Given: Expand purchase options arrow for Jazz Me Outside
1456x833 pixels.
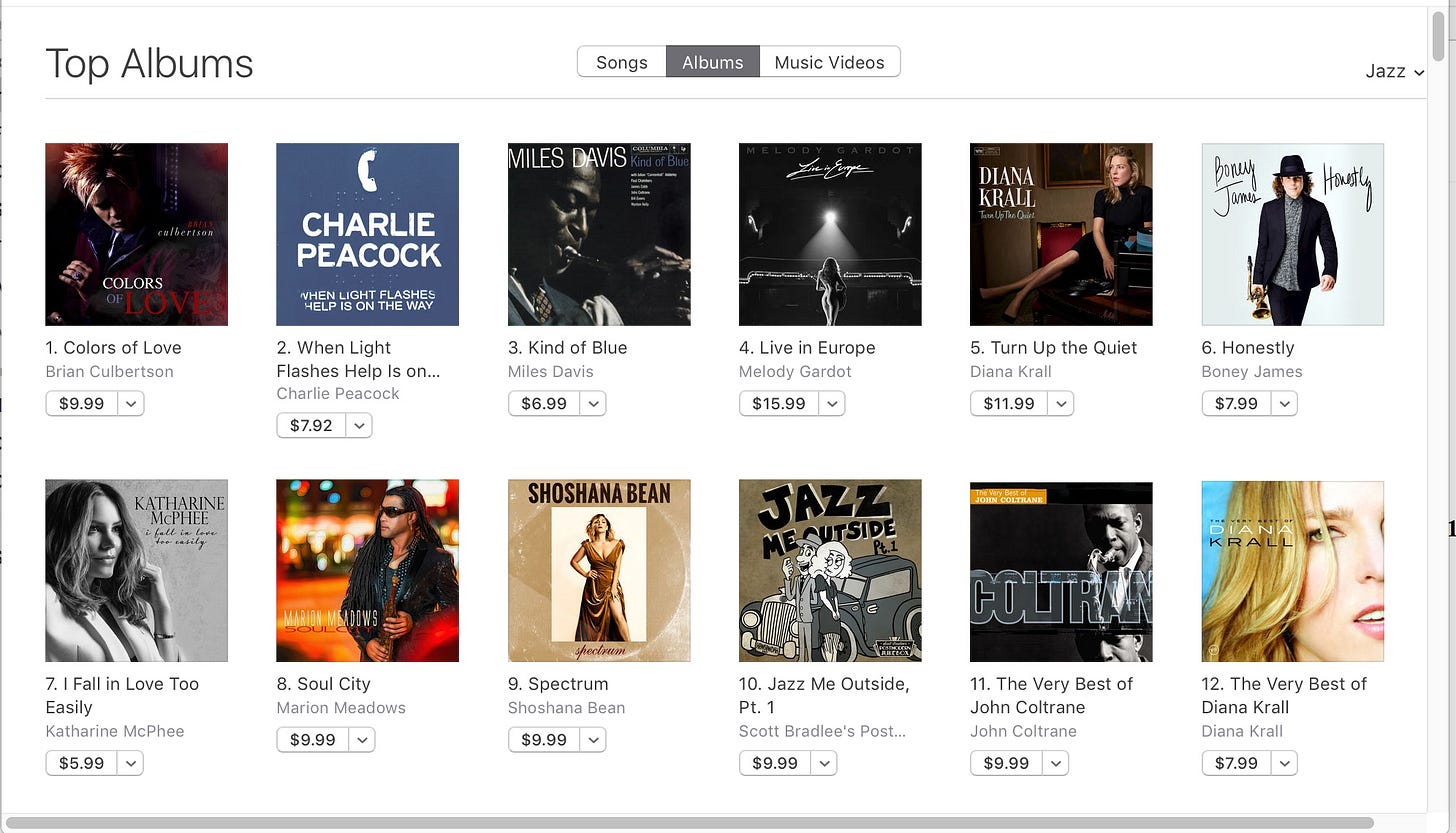Looking at the screenshot, I should click(x=824, y=763).
